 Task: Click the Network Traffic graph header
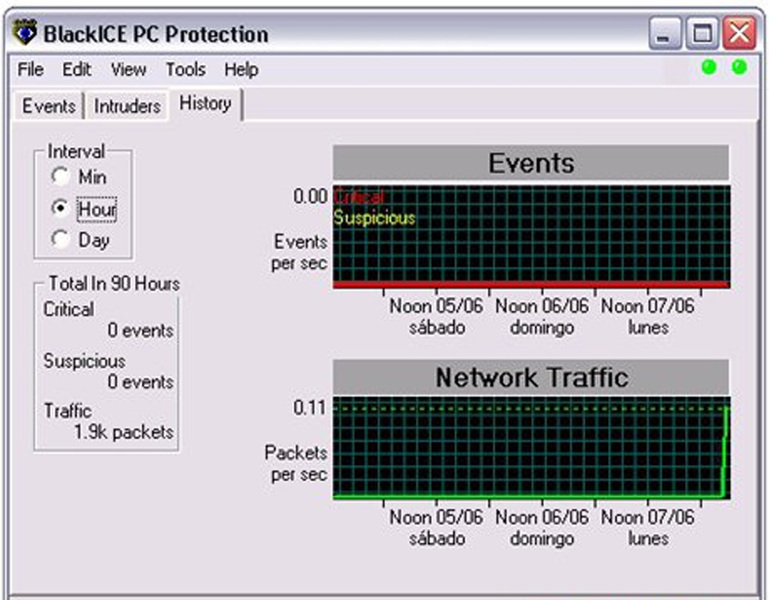click(x=531, y=377)
